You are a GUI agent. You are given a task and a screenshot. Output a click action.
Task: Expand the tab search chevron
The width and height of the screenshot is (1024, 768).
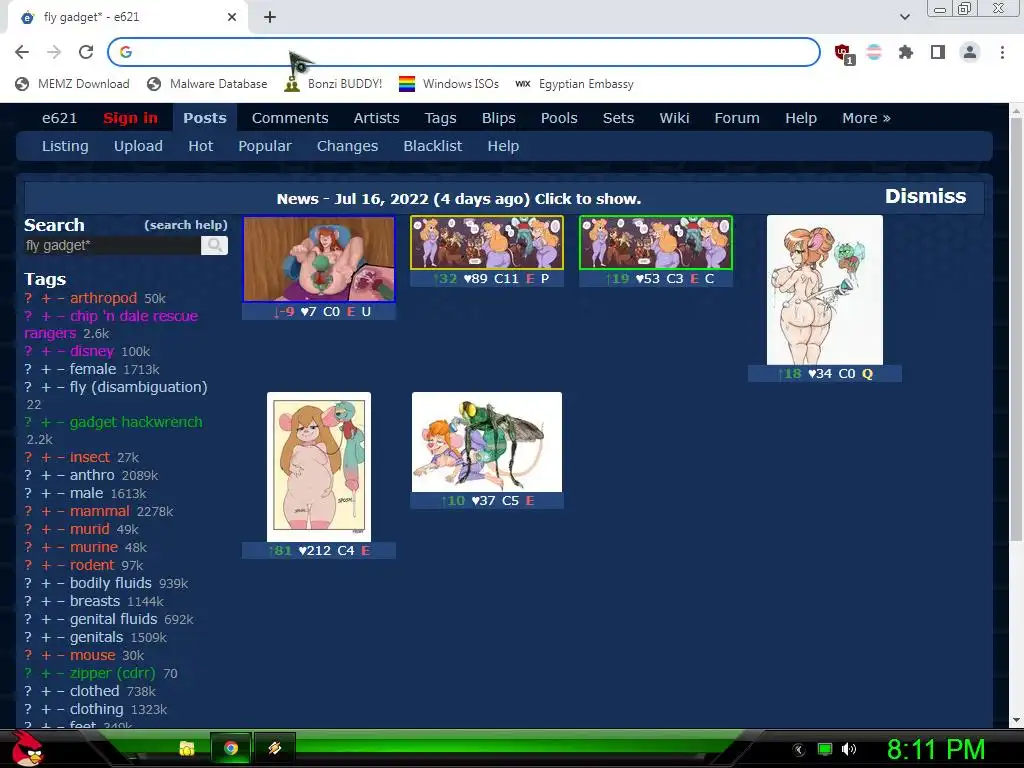(x=905, y=17)
